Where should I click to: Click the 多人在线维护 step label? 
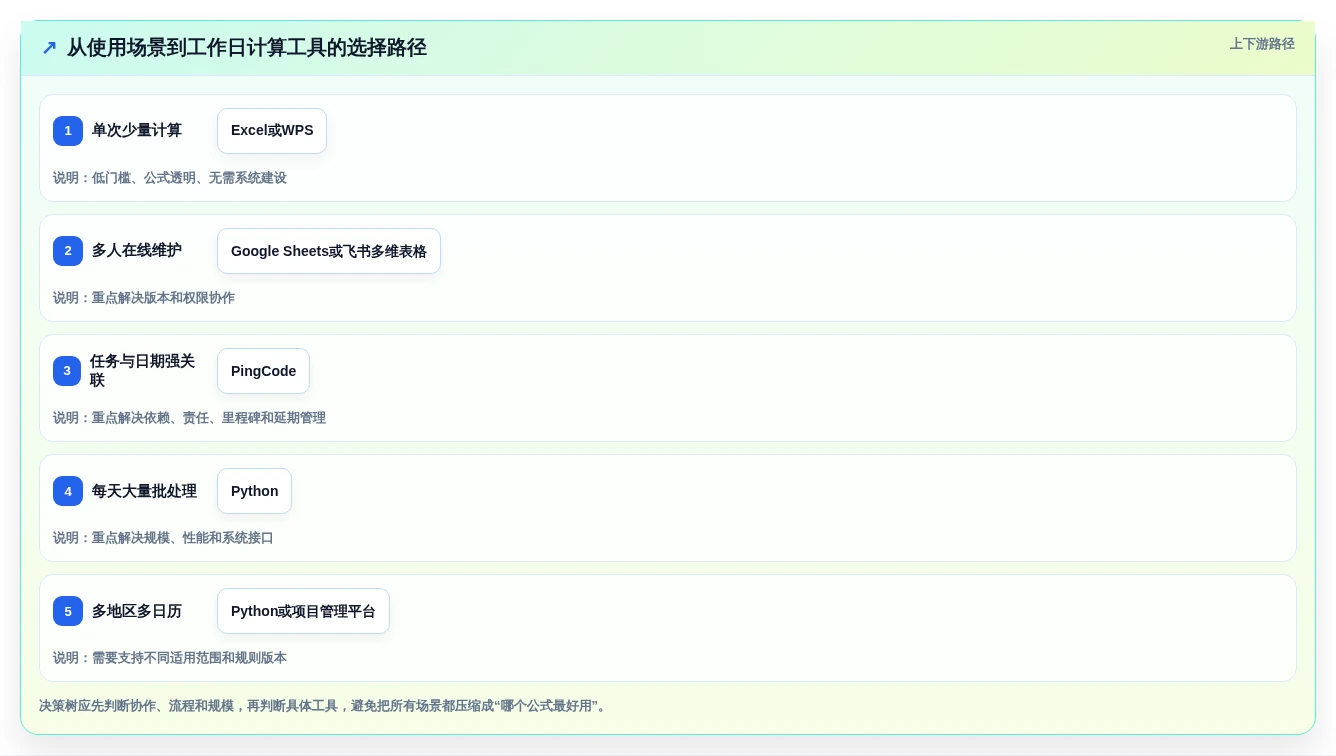click(137, 251)
